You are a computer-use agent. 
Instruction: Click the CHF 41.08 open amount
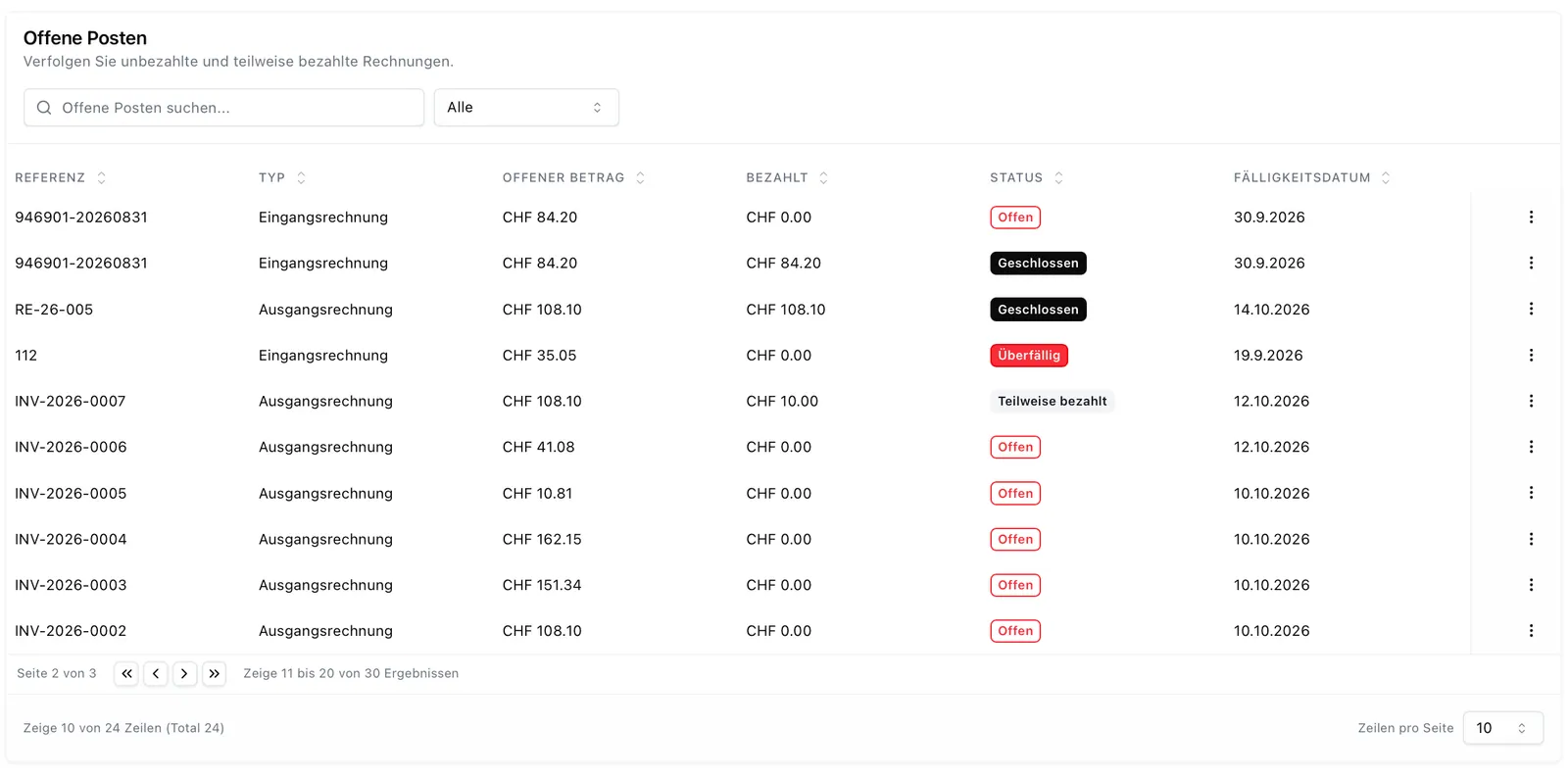coord(538,447)
